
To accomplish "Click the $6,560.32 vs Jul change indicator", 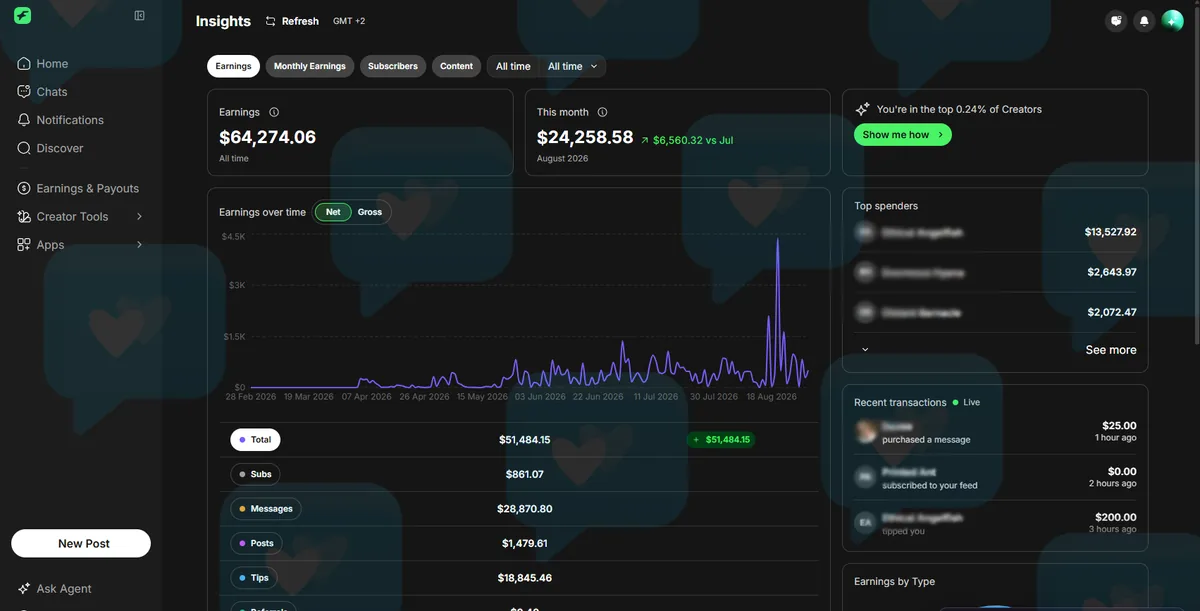I will tap(687, 140).
